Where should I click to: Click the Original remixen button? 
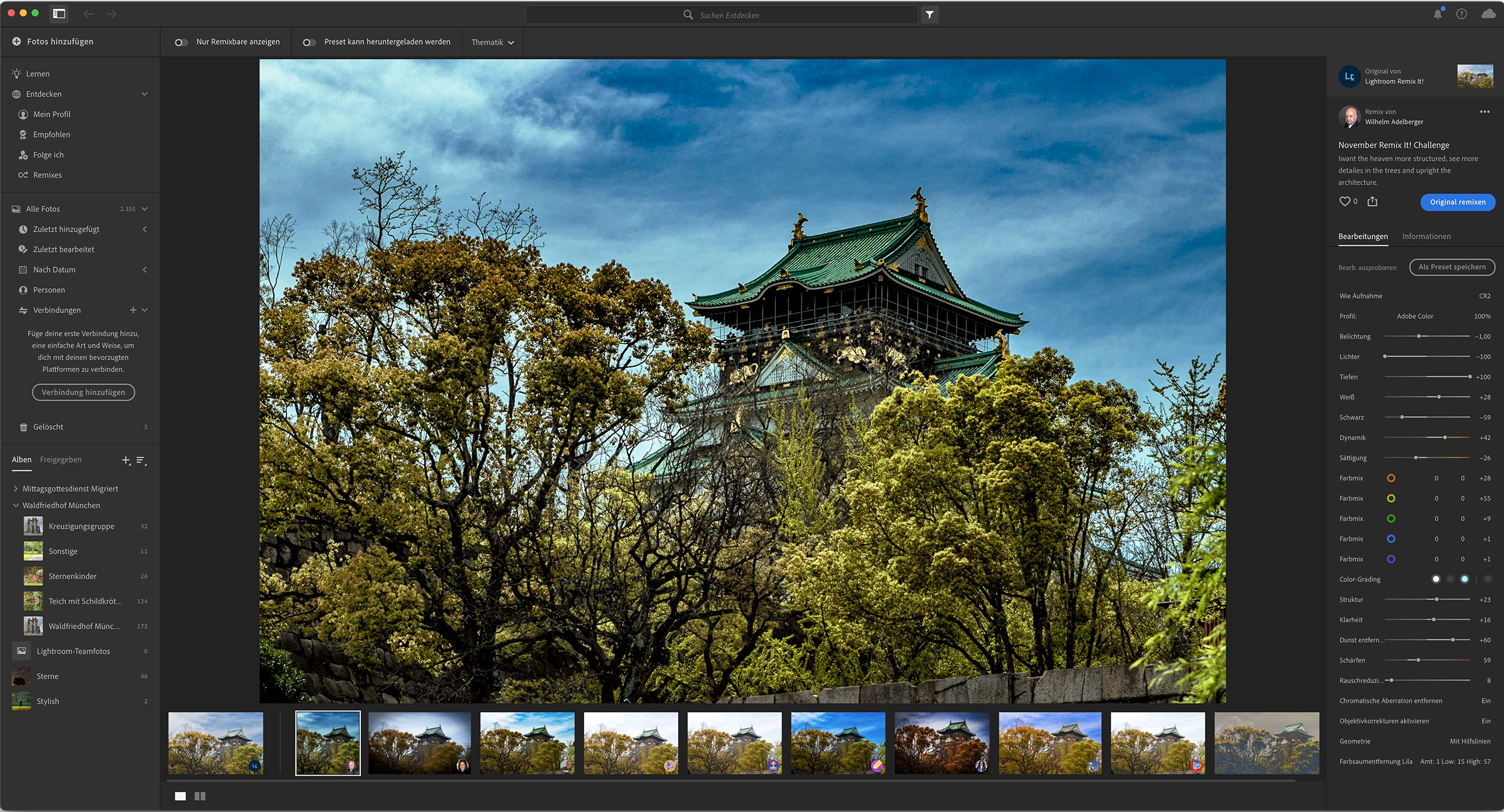[x=1457, y=202]
